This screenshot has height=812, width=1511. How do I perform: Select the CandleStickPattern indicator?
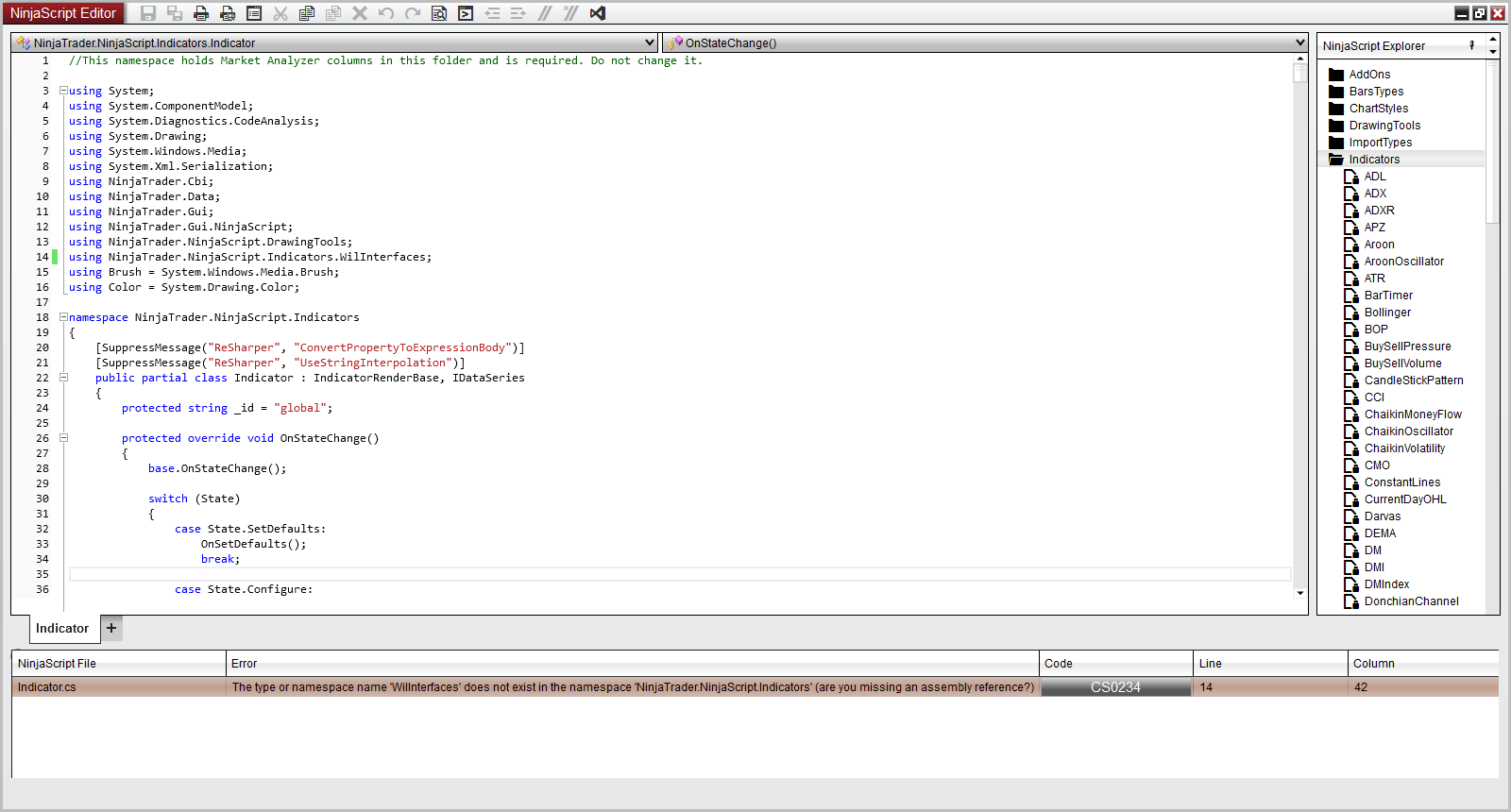(x=1414, y=381)
